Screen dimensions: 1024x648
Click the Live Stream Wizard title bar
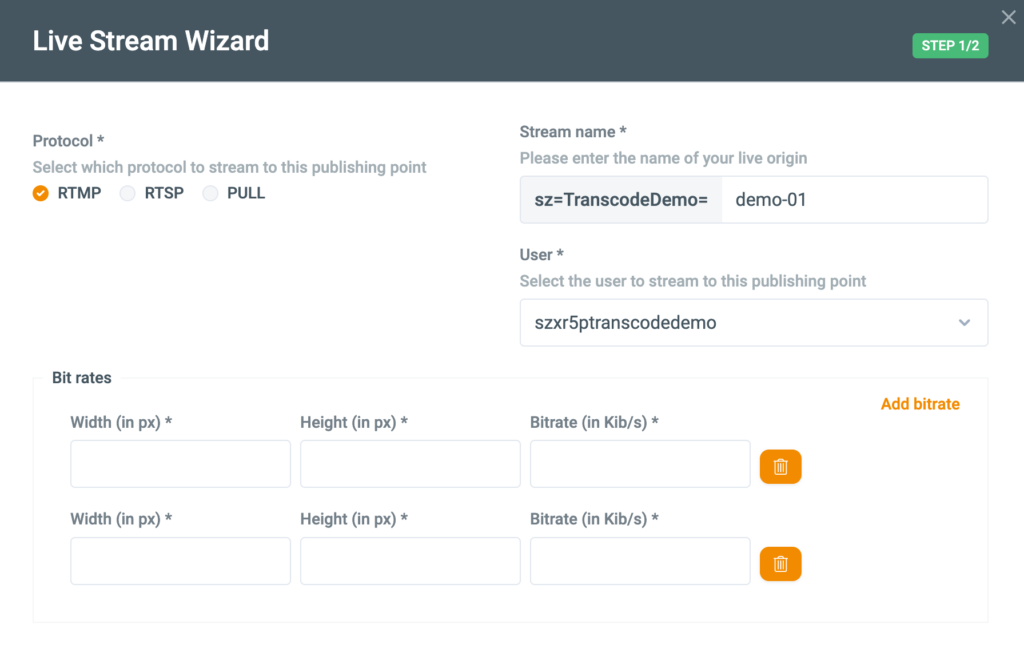[x=150, y=41]
